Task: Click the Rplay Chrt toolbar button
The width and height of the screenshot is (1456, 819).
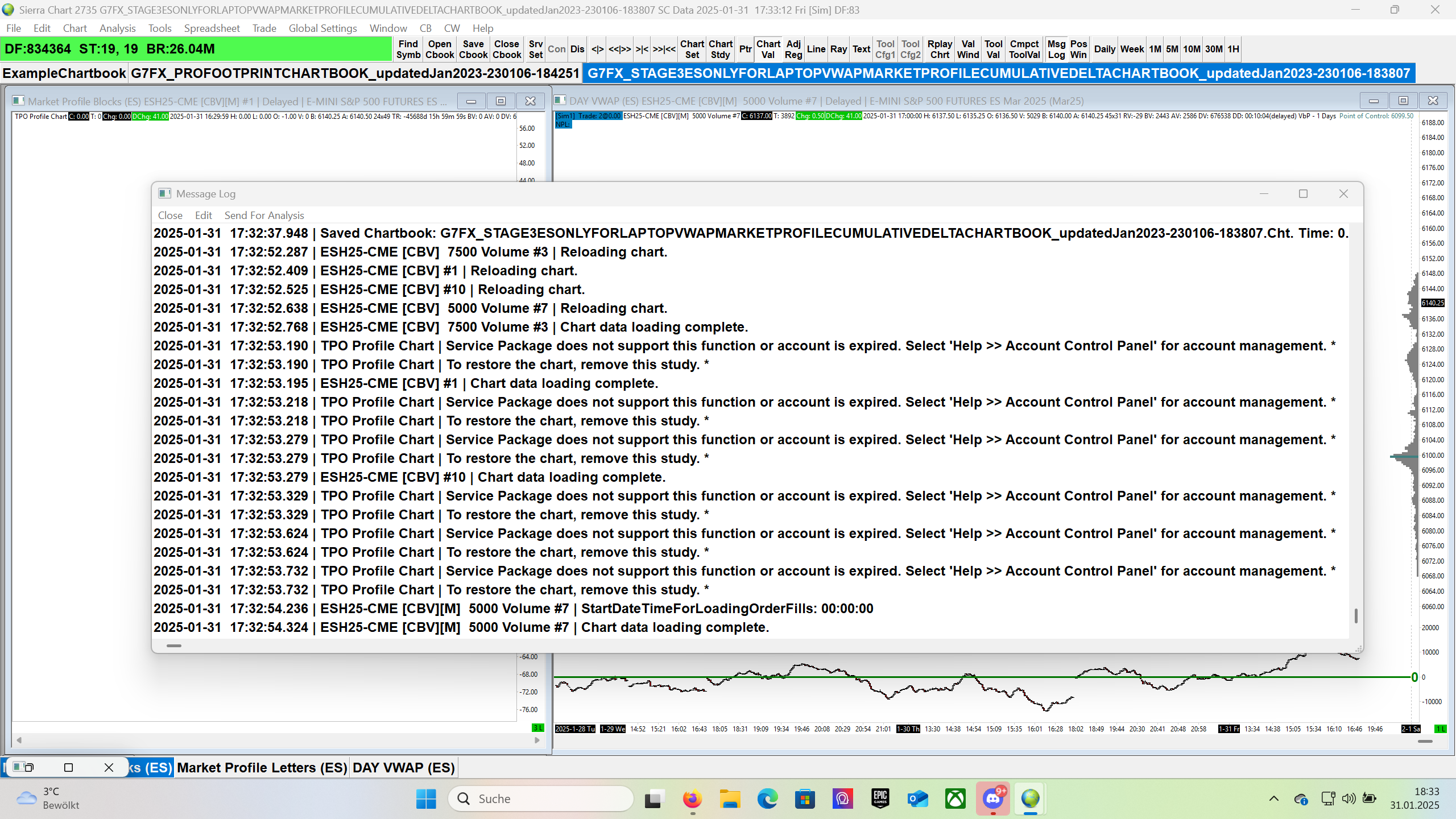Action: (x=939, y=49)
